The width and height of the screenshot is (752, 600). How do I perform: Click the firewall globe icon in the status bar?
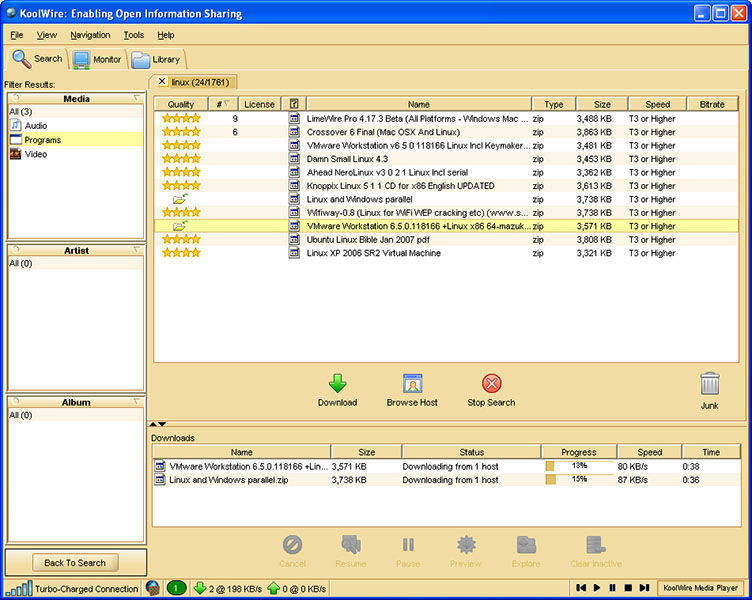point(153,588)
